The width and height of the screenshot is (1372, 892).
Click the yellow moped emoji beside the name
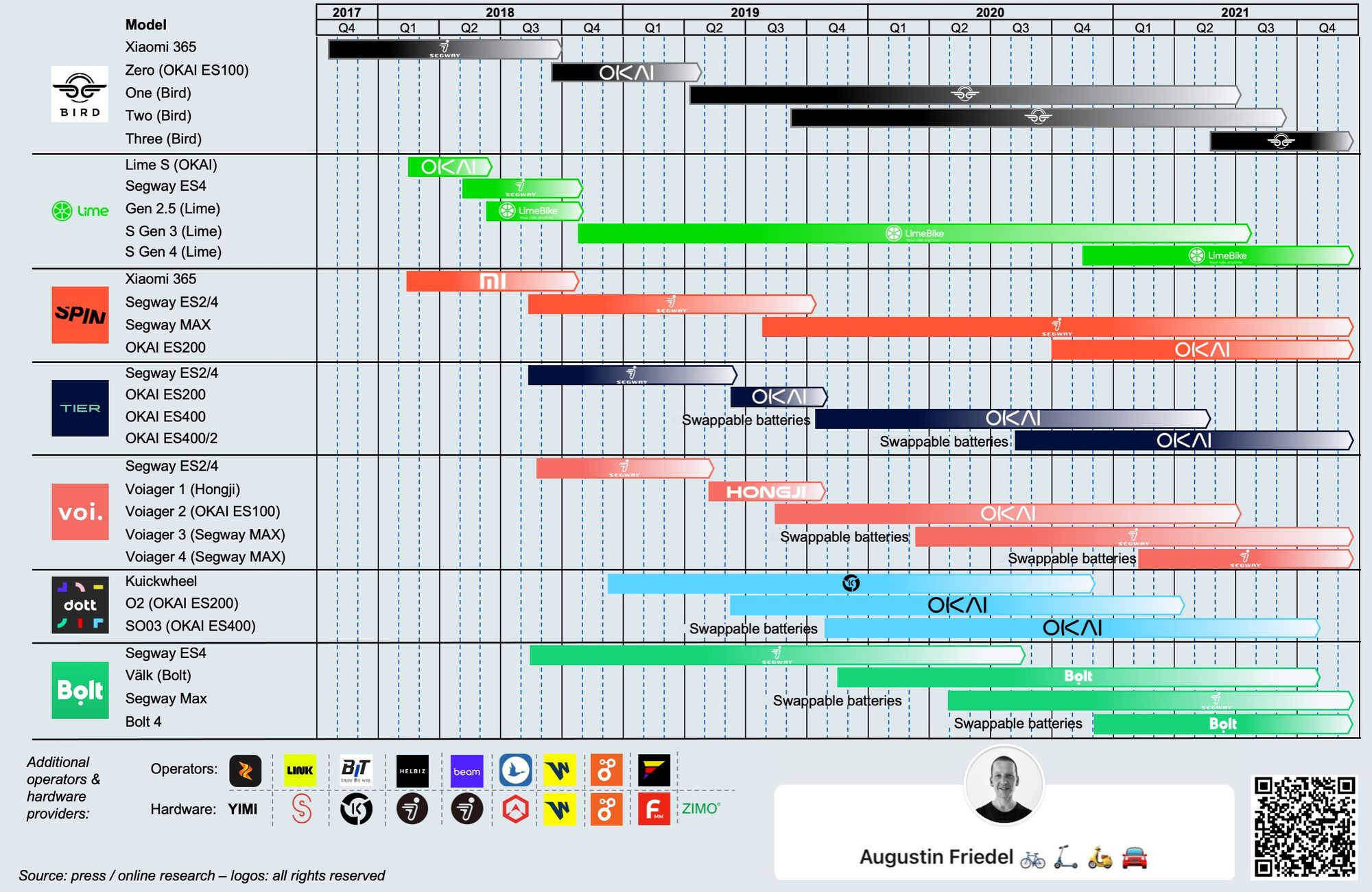coord(1100,858)
